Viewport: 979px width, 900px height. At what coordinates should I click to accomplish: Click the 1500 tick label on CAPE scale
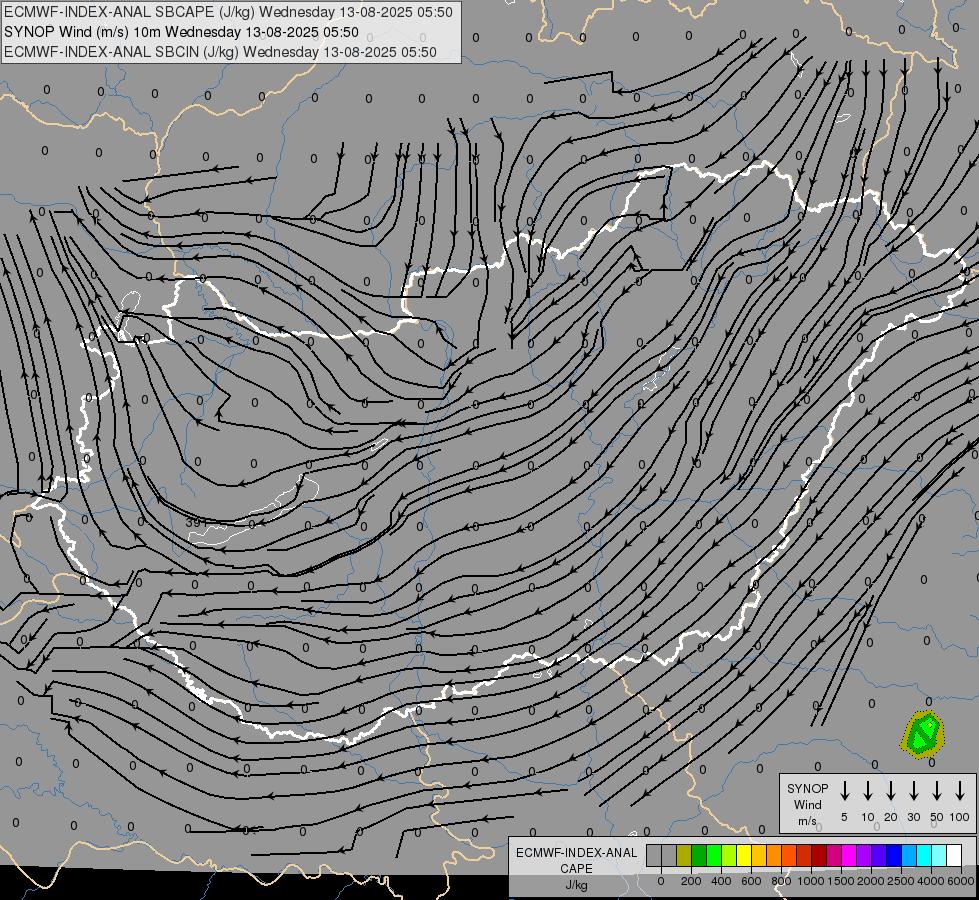click(x=840, y=881)
